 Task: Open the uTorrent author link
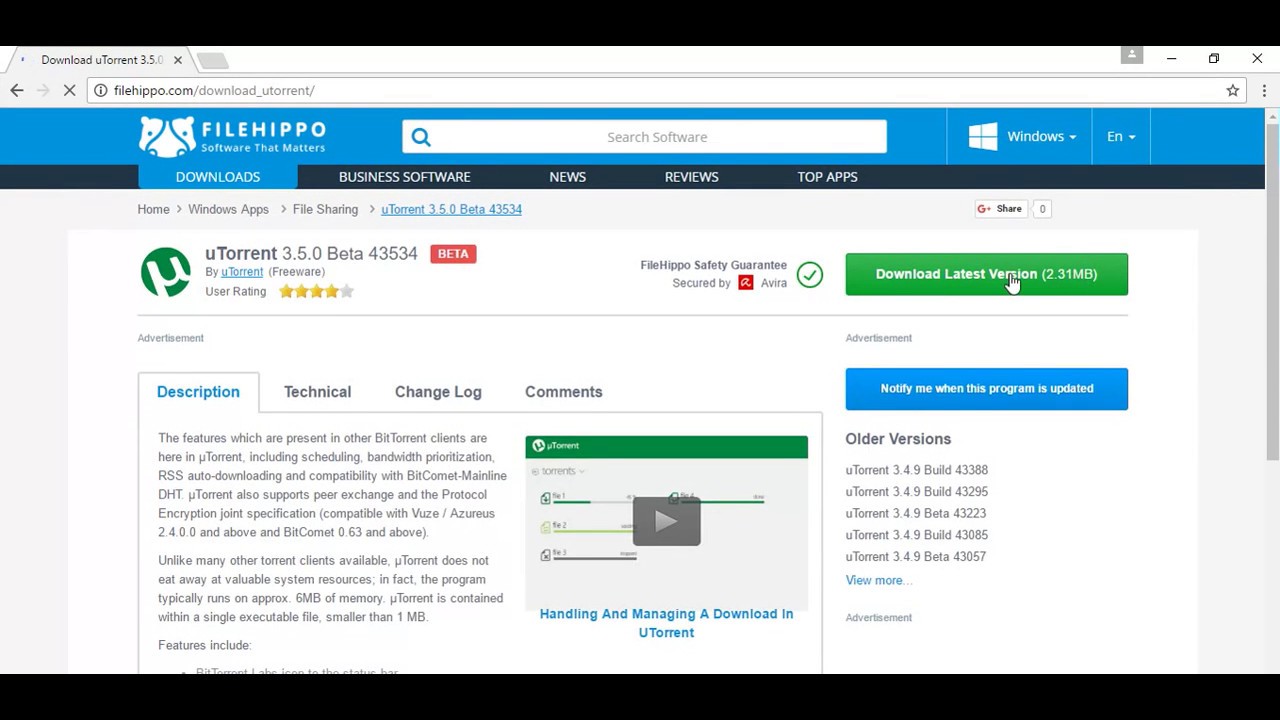[x=242, y=272]
